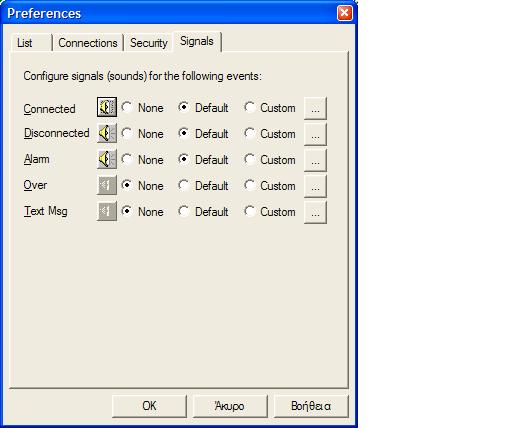Browse custom sound file for Disconnected
Screen dimensions: 512x428
(315, 134)
